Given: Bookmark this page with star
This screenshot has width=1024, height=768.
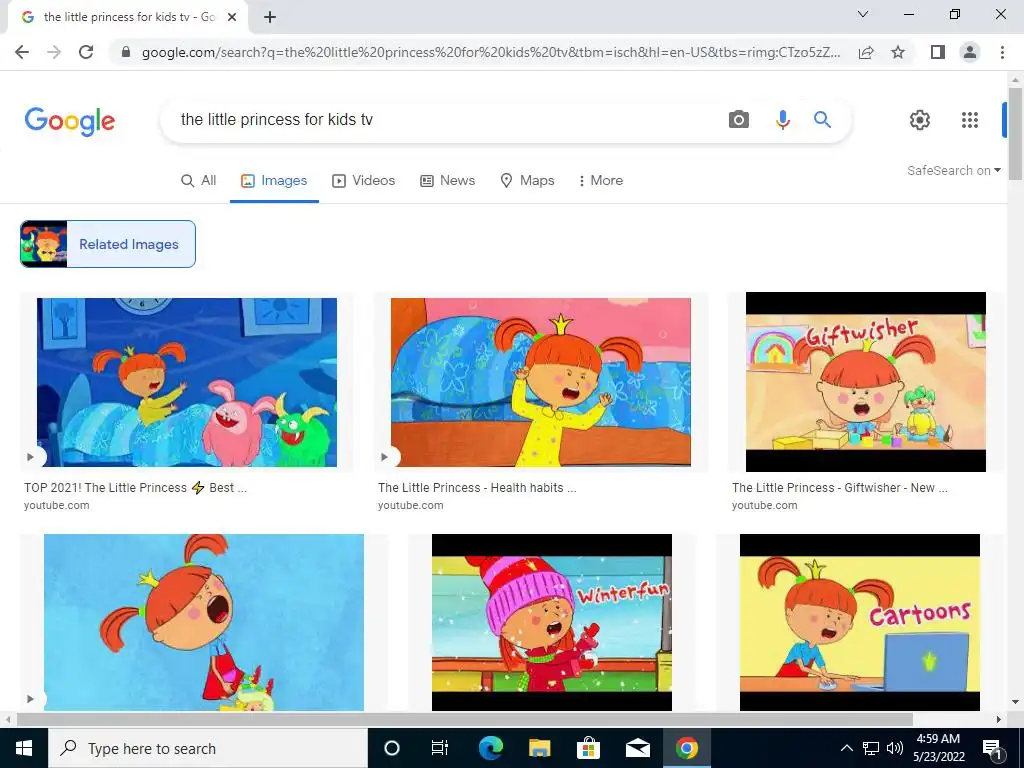Looking at the screenshot, I should [898, 52].
